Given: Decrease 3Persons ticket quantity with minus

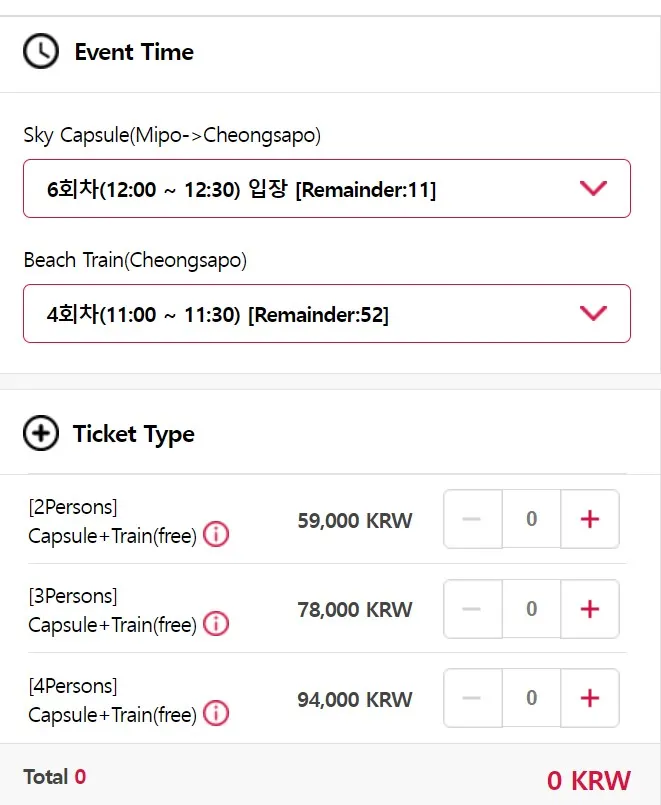Looking at the screenshot, I should (x=473, y=608).
